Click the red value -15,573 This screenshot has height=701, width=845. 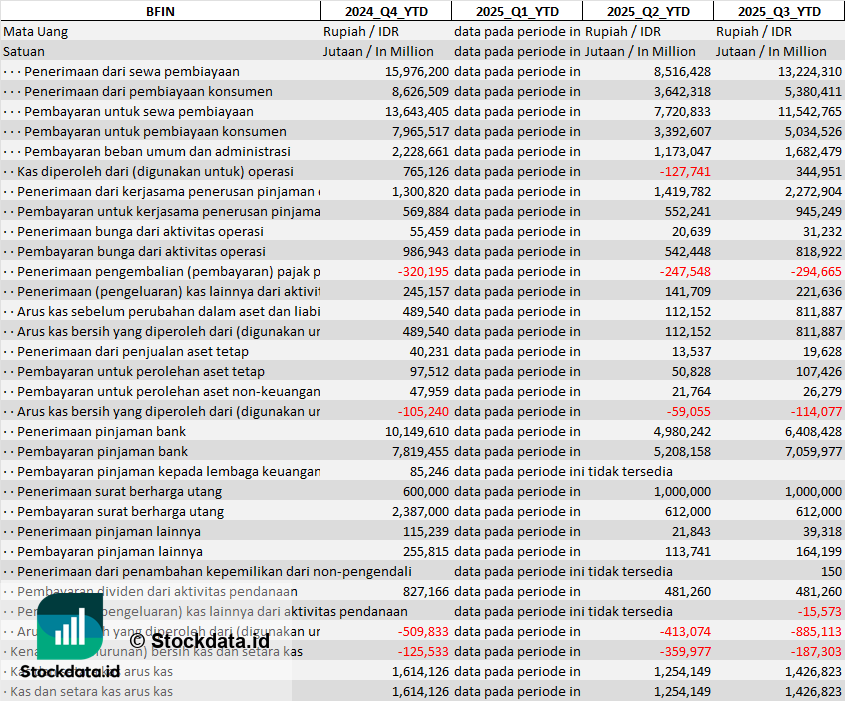(819, 612)
